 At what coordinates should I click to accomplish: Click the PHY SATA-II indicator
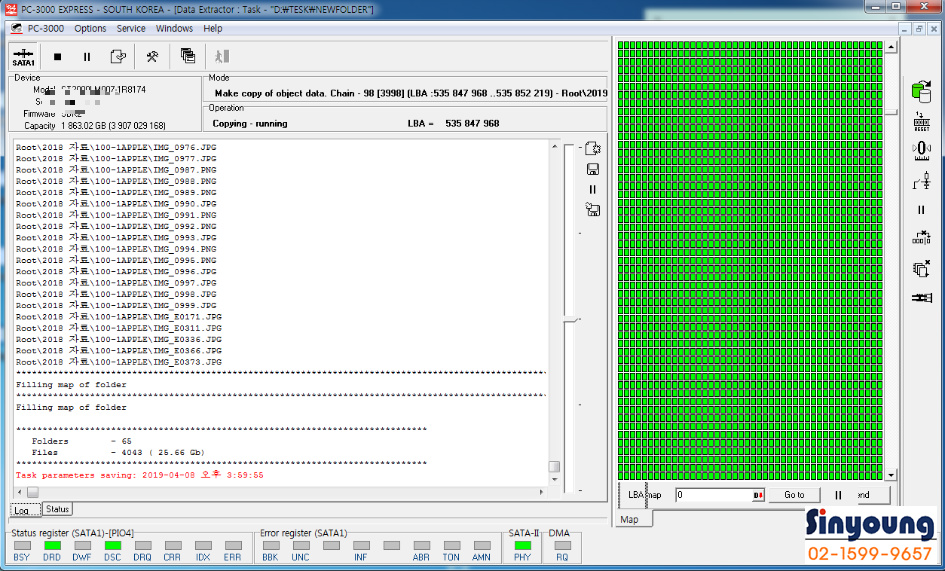pyautogui.click(x=523, y=546)
